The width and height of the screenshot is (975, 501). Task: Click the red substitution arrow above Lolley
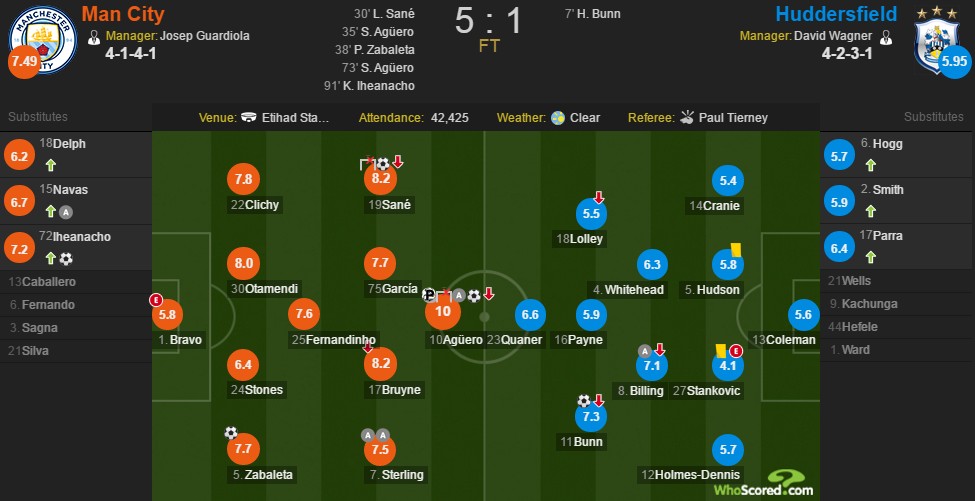tap(599, 198)
